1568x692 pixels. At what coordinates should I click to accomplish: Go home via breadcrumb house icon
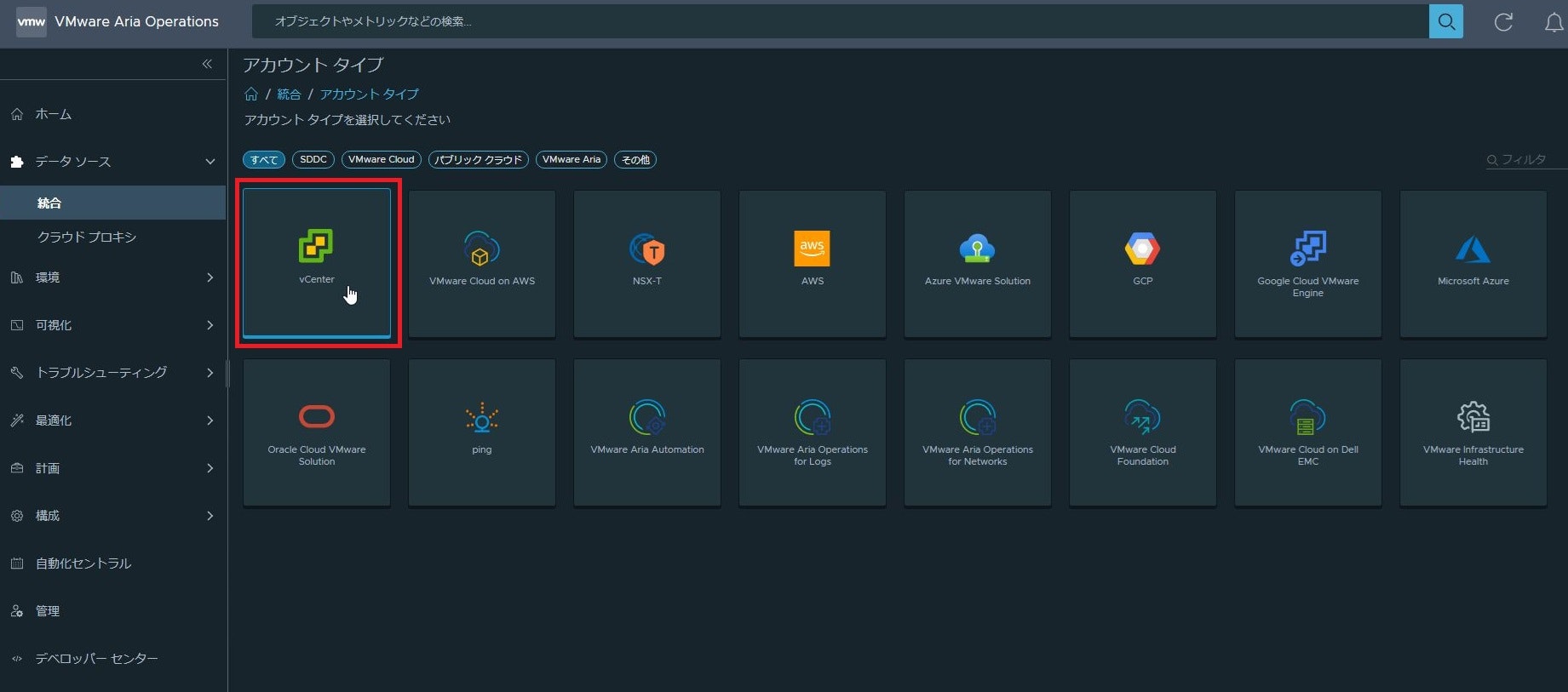coord(251,94)
